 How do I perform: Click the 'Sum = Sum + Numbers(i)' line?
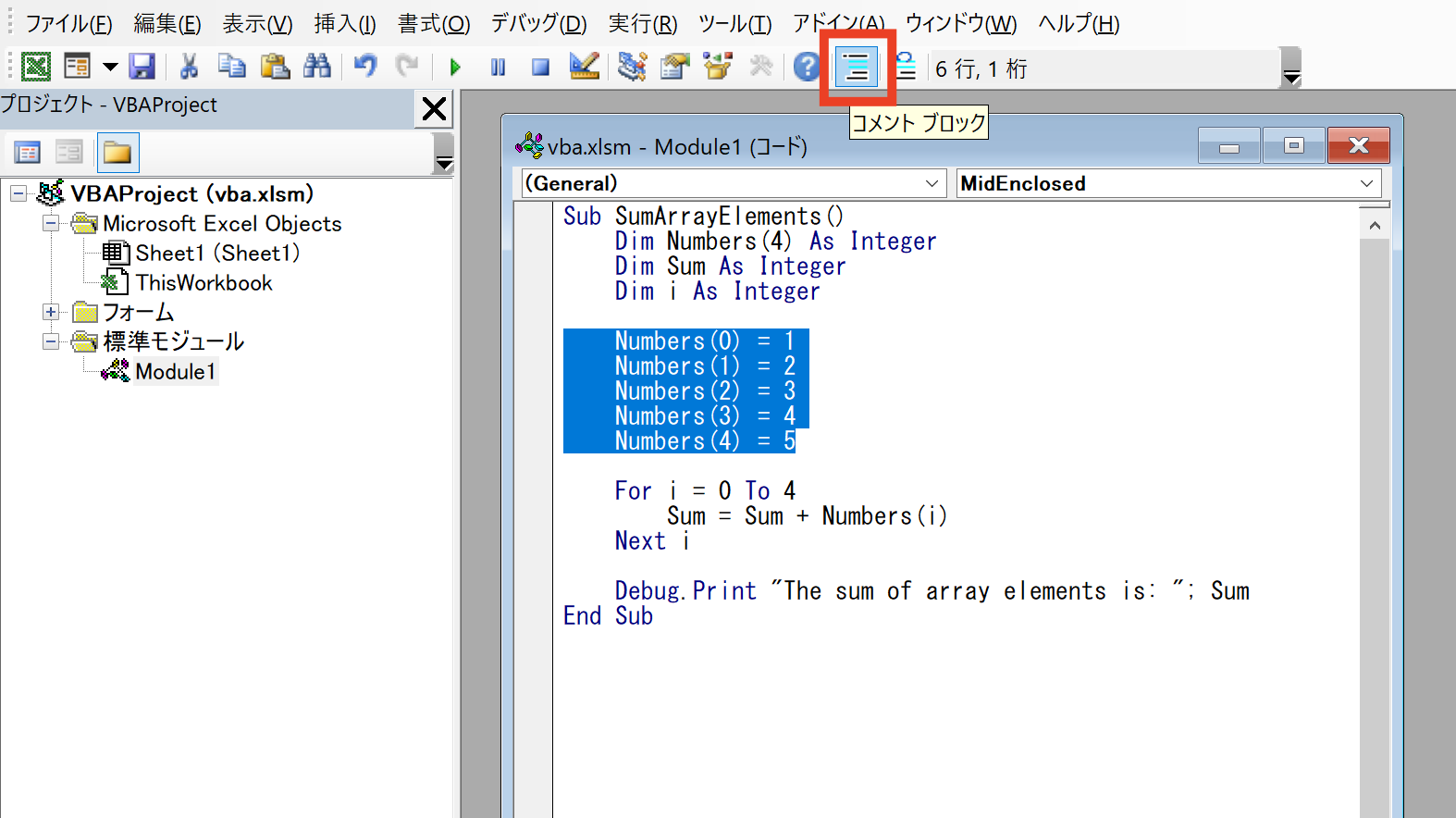pos(807,516)
